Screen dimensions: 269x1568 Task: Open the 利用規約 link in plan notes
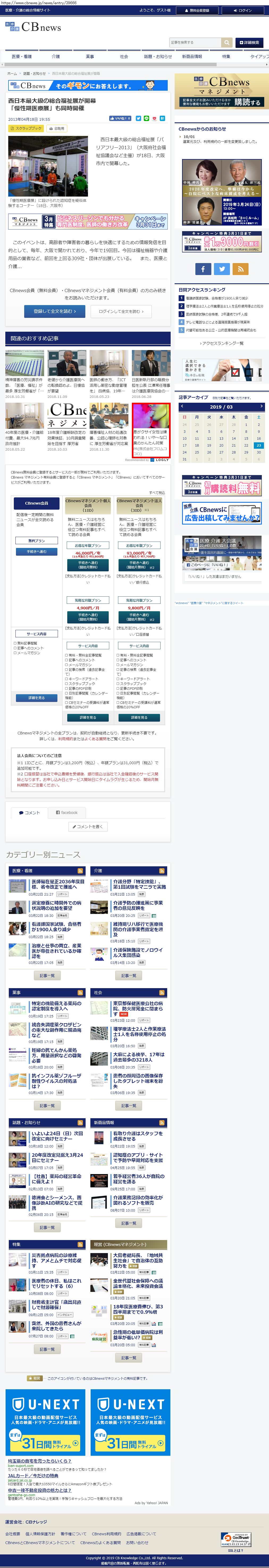click(x=65, y=739)
